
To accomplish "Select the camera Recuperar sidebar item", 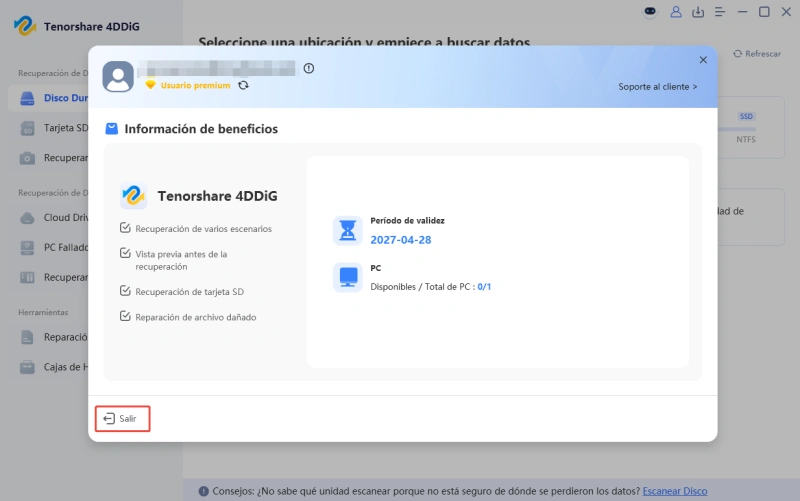I will pos(50,158).
